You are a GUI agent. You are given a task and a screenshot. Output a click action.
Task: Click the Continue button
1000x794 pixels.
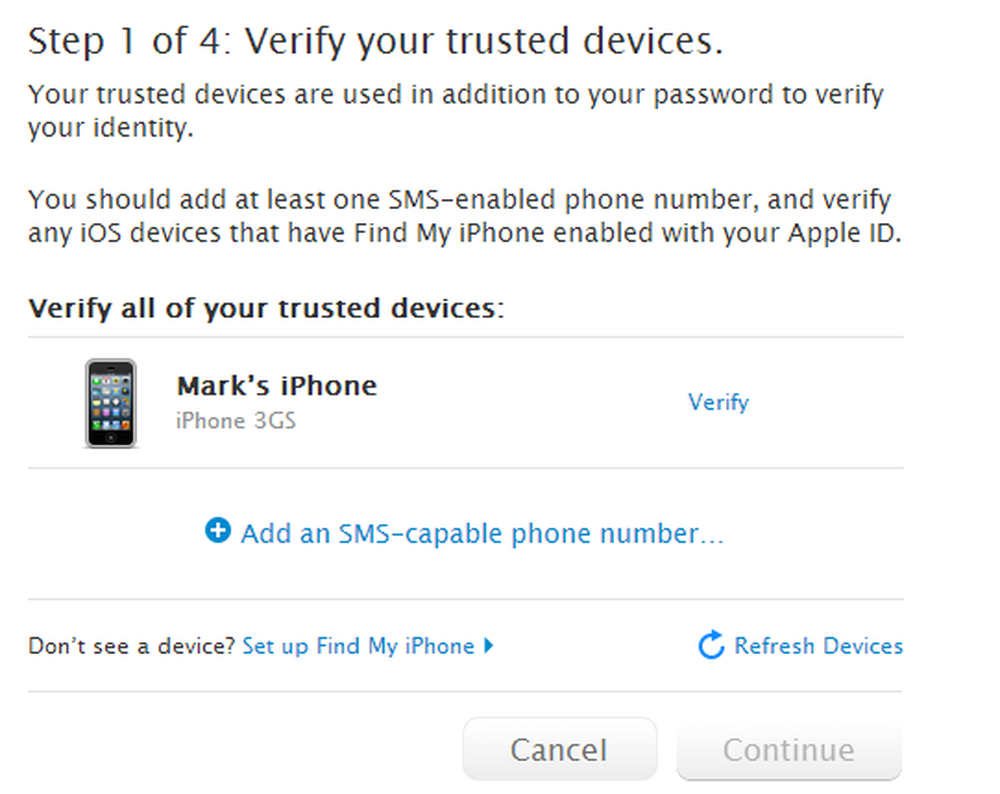[789, 749]
